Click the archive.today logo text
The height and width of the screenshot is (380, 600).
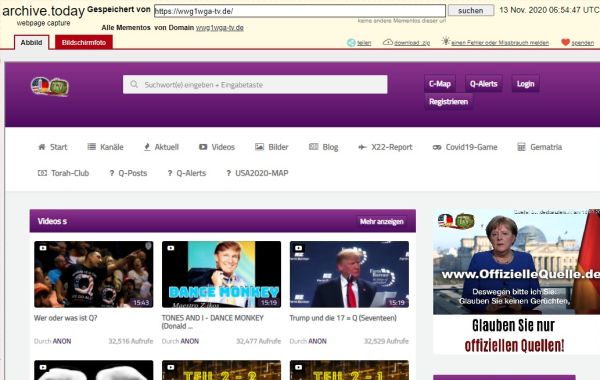point(43,11)
